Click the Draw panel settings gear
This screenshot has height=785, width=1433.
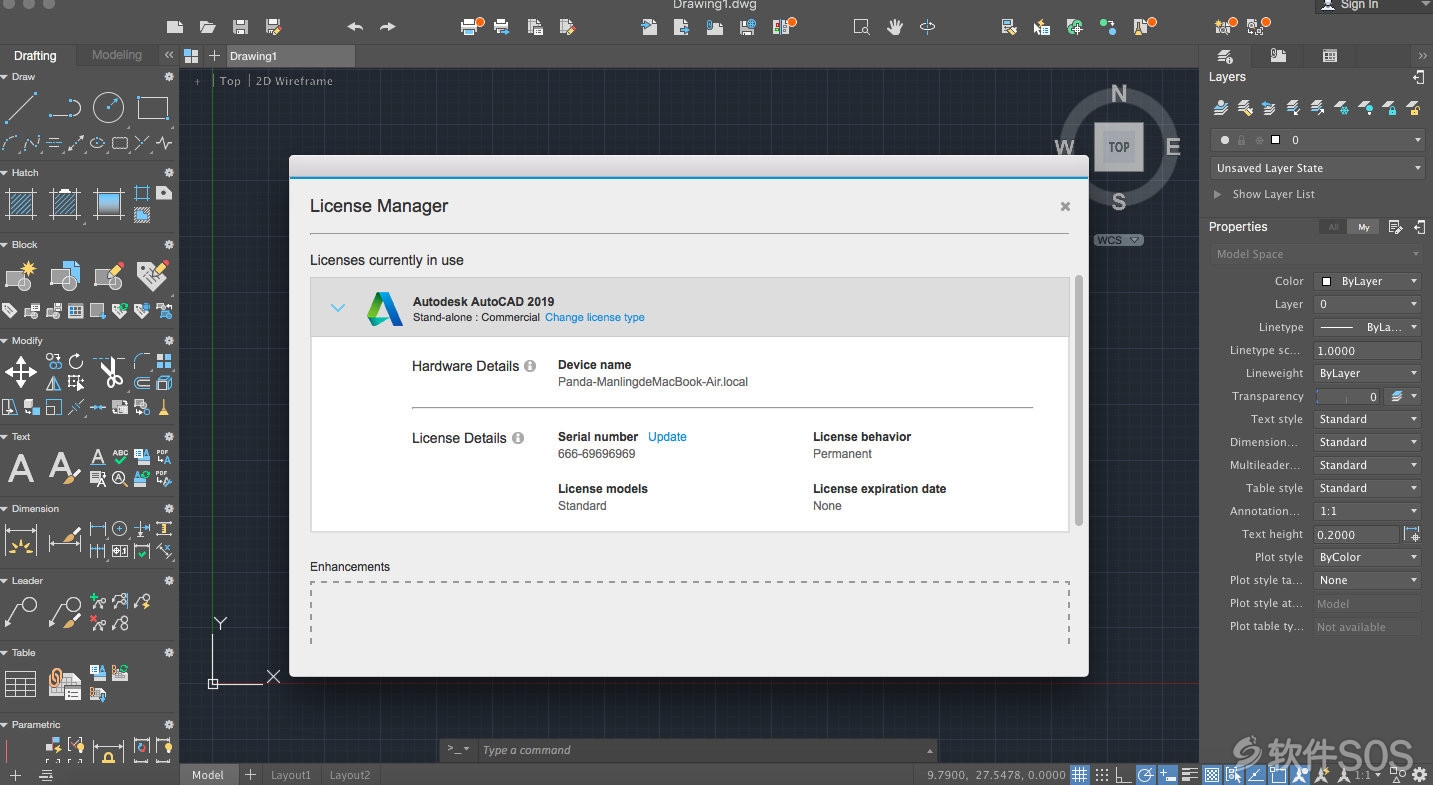coord(169,77)
